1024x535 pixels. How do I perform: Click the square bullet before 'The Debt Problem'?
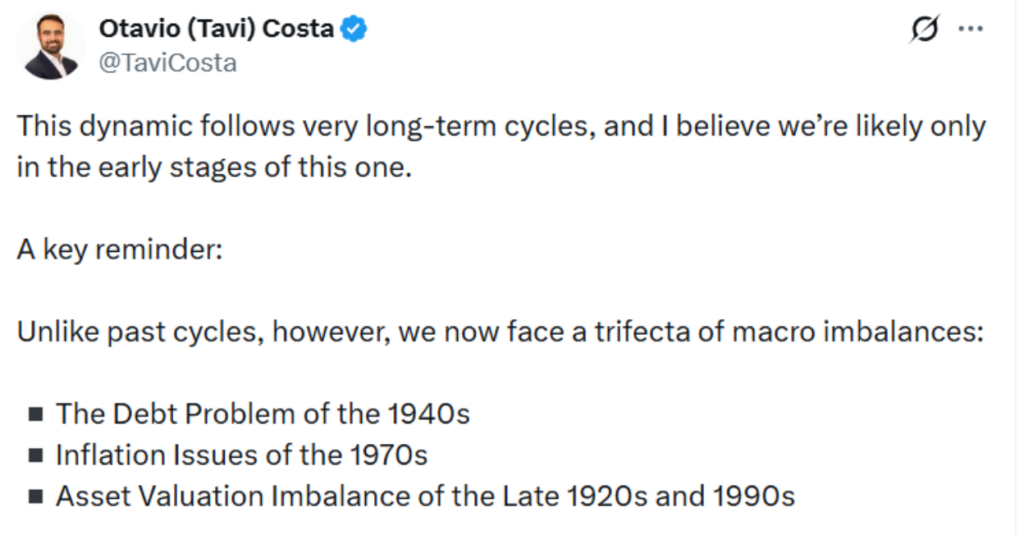click(36, 414)
